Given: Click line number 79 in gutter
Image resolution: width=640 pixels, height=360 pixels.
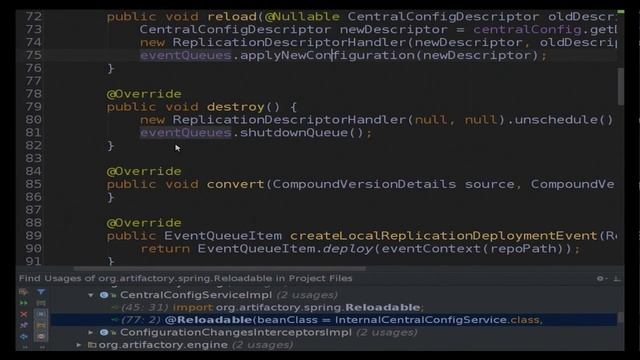Looking at the screenshot, I should click(34, 107).
